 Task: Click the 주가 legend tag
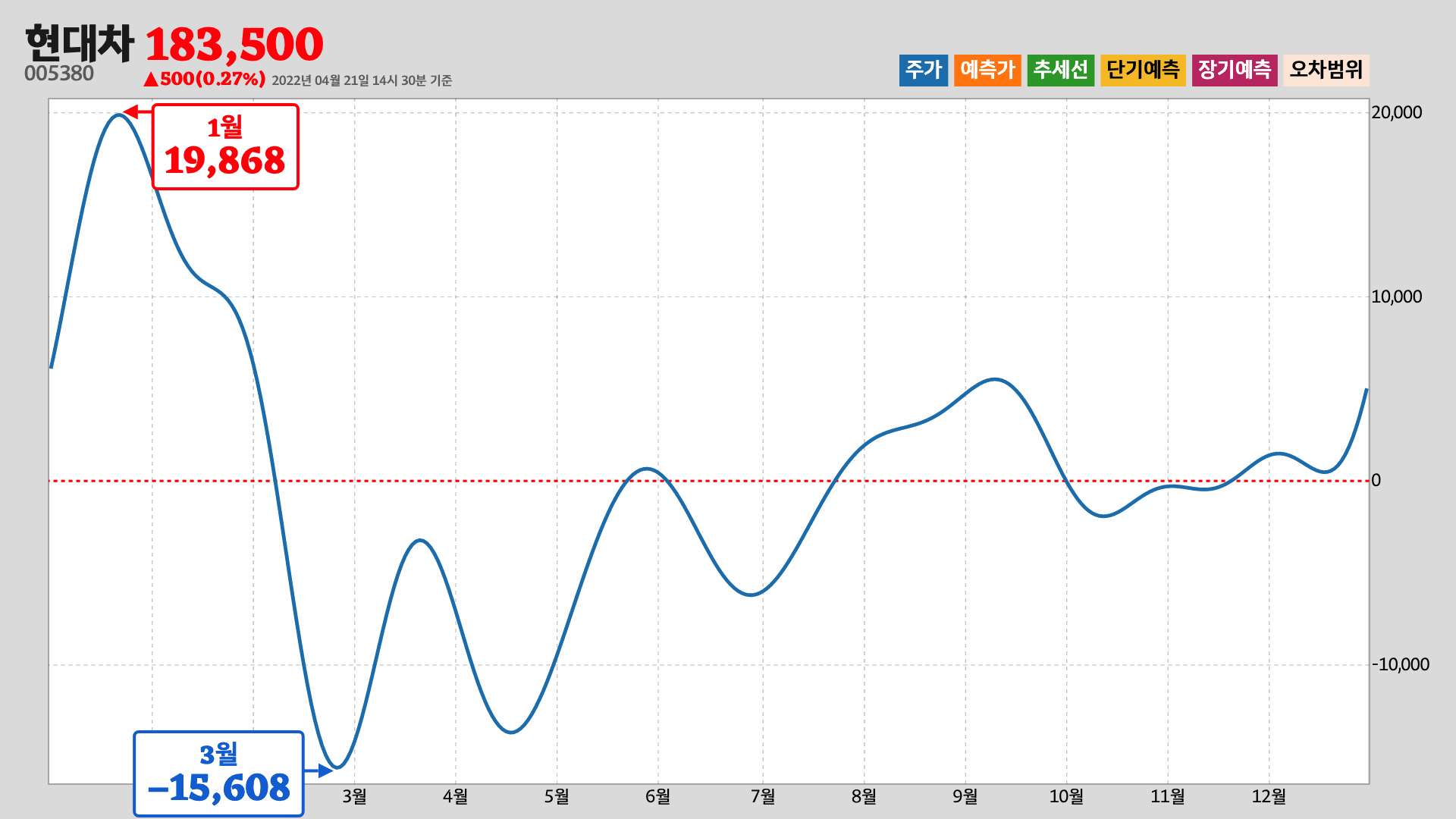click(924, 70)
